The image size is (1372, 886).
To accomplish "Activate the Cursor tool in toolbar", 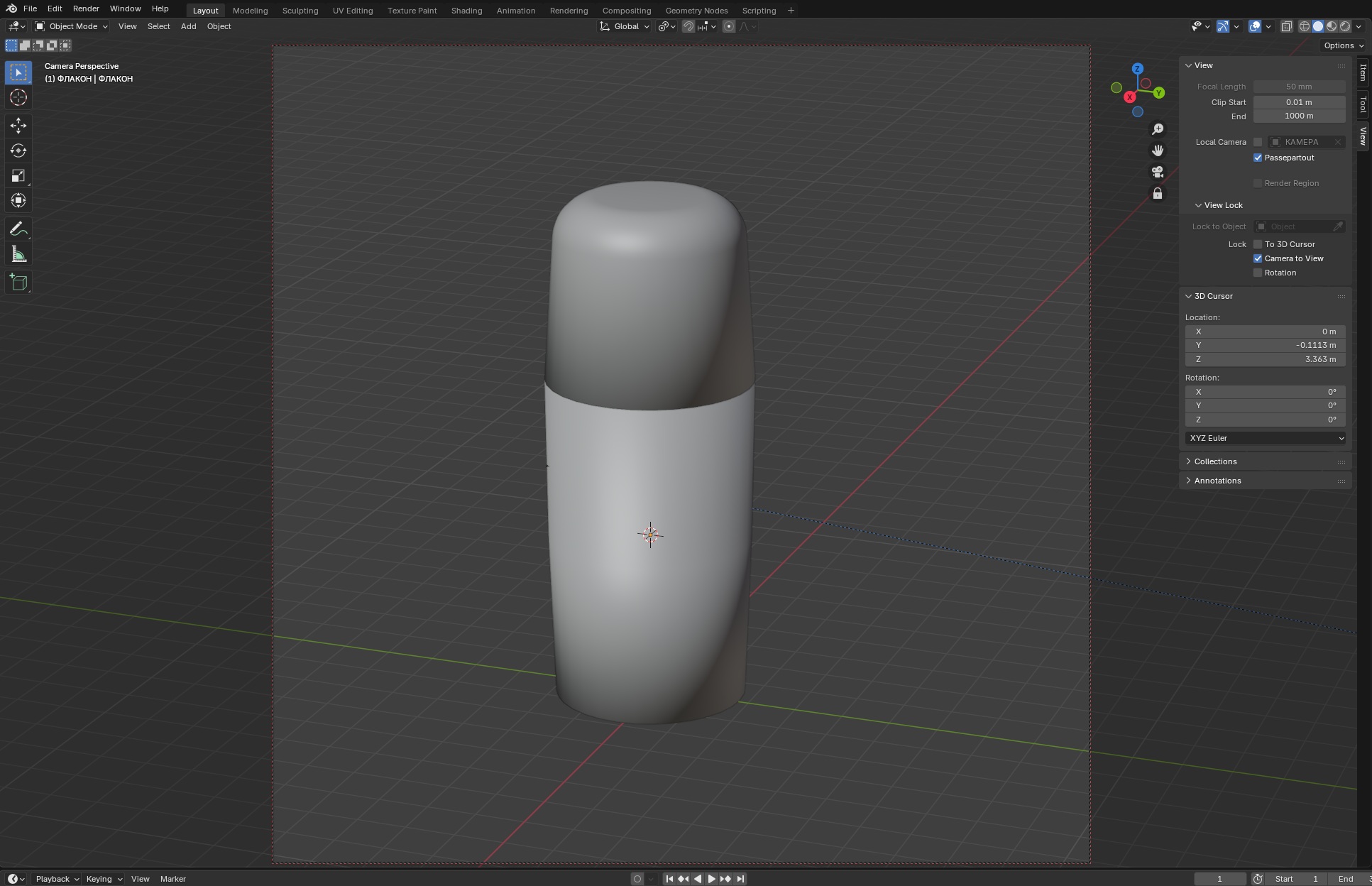I will pyautogui.click(x=18, y=97).
